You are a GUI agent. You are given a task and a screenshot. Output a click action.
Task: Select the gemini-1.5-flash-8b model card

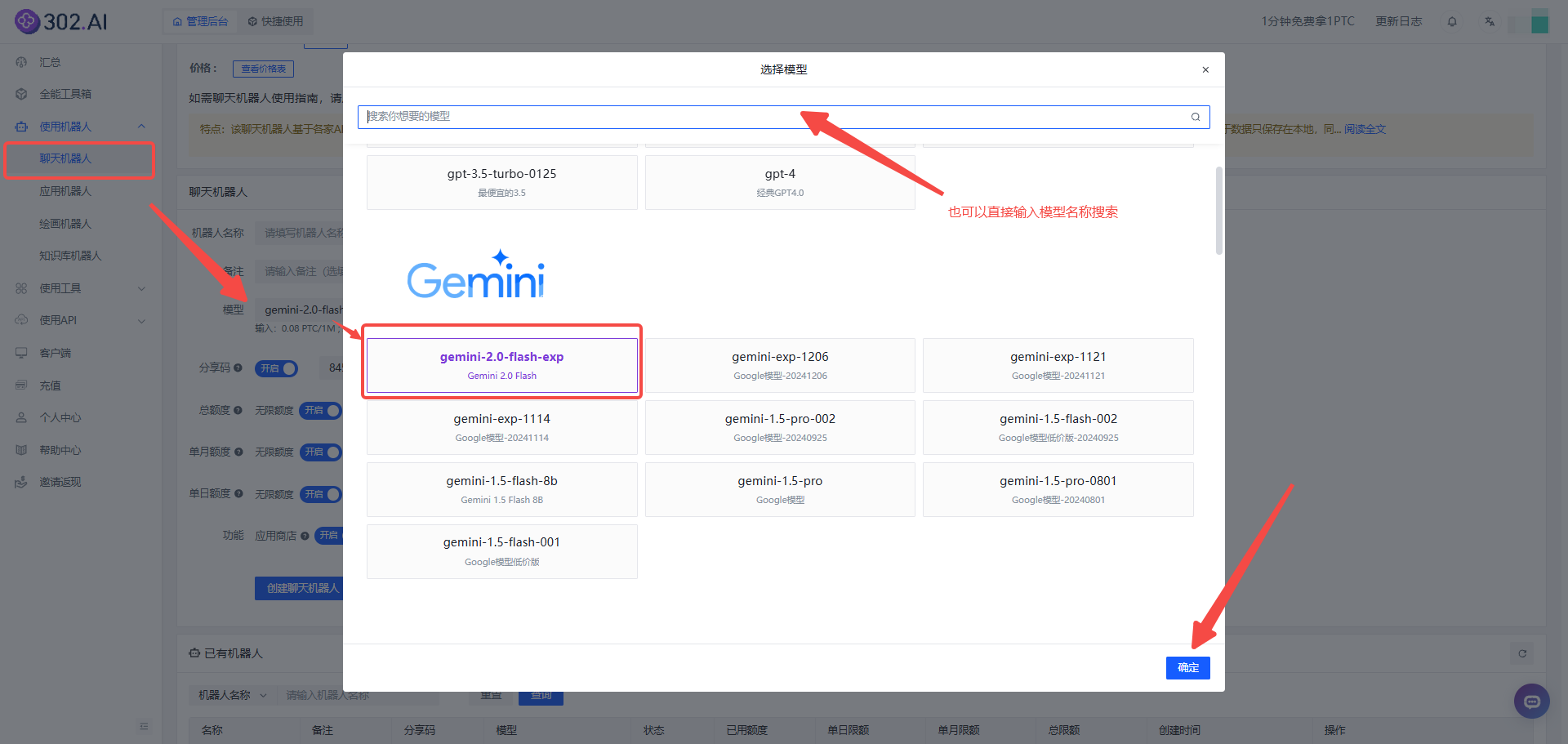(x=502, y=489)
